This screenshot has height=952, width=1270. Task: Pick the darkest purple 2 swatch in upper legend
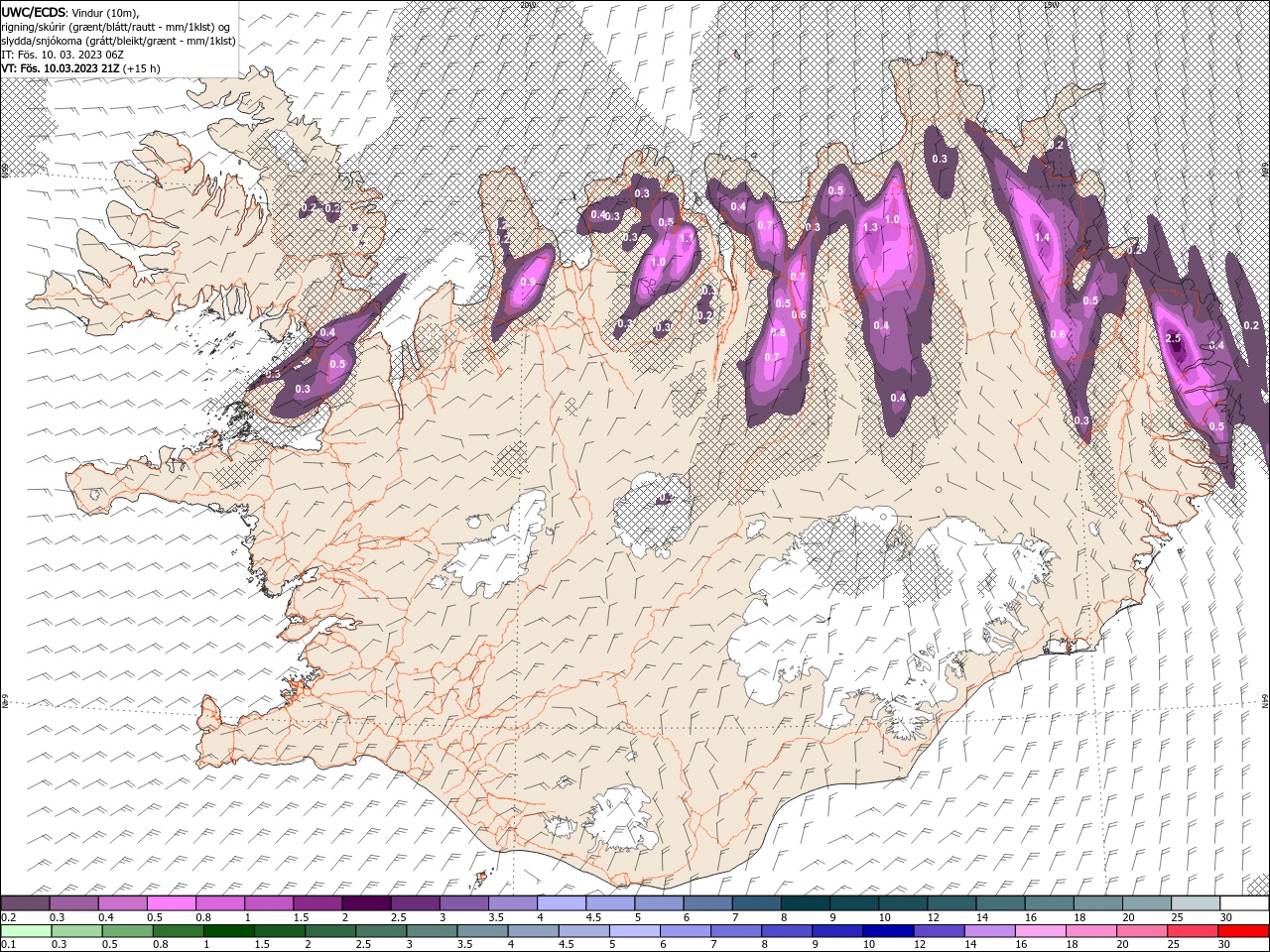point(366,902)
